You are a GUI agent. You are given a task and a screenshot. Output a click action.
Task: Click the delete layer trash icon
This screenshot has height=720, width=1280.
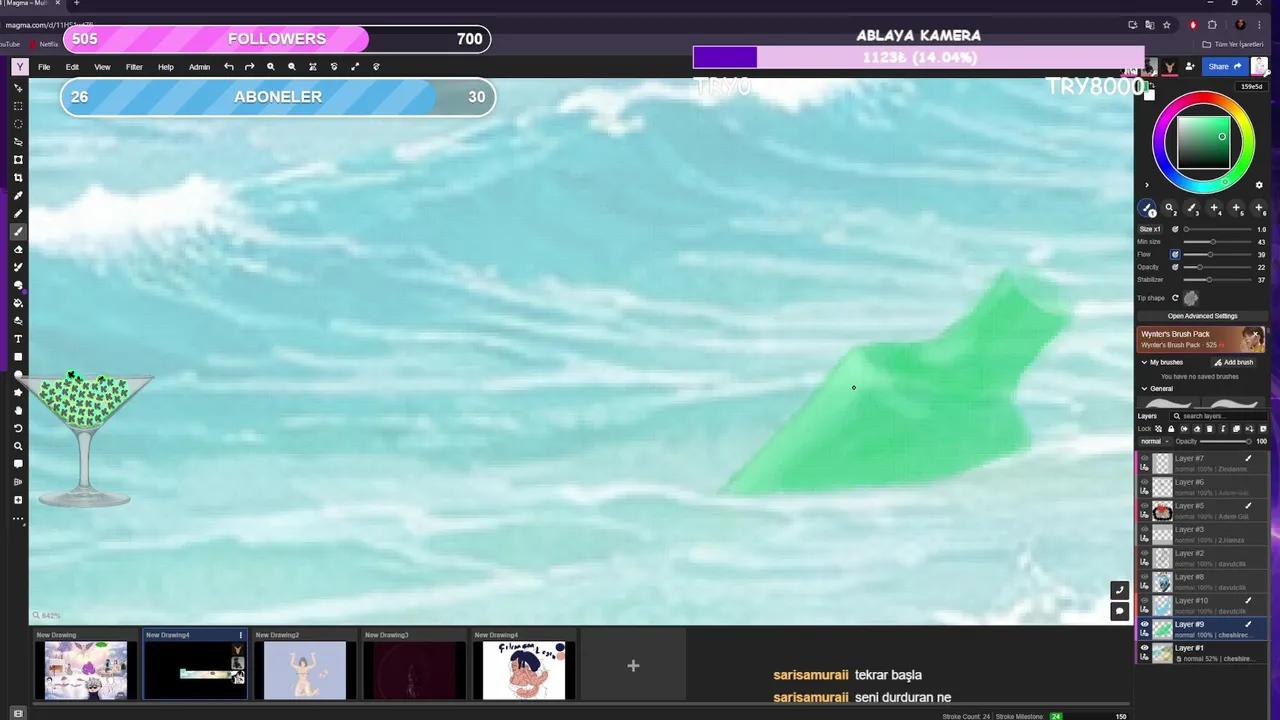click(x=1209, y=428)
